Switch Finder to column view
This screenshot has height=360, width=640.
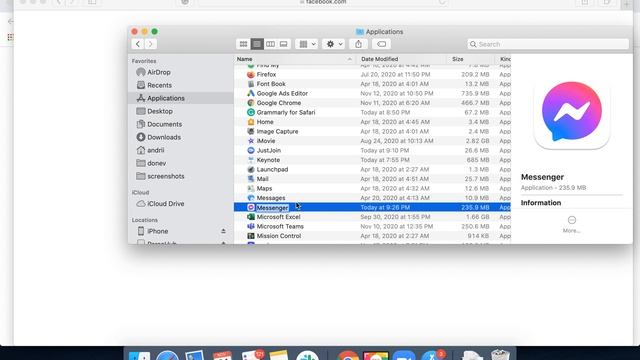pos(270,44)
